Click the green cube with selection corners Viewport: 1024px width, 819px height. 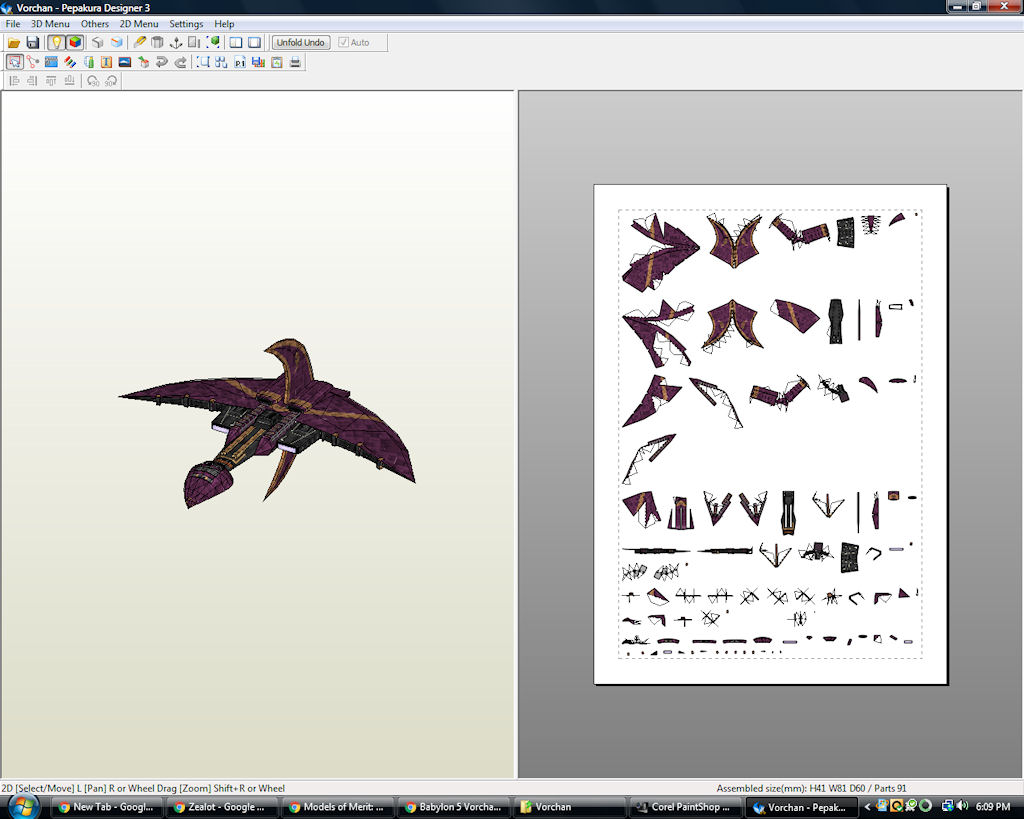213,42
